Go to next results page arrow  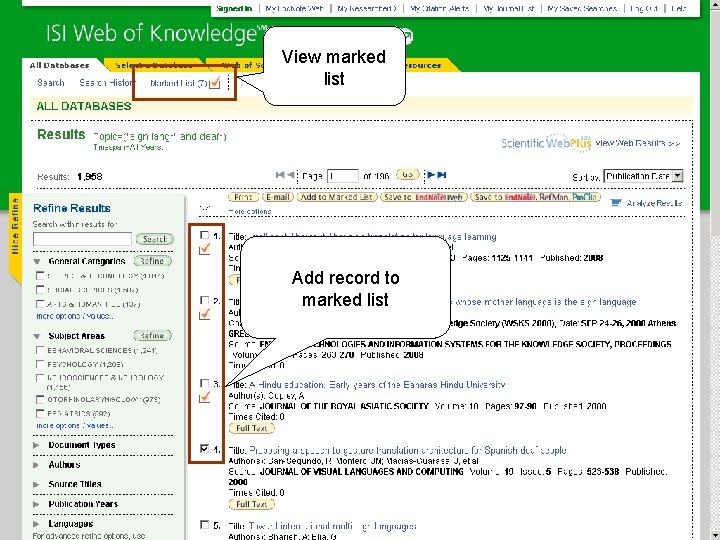431,175
